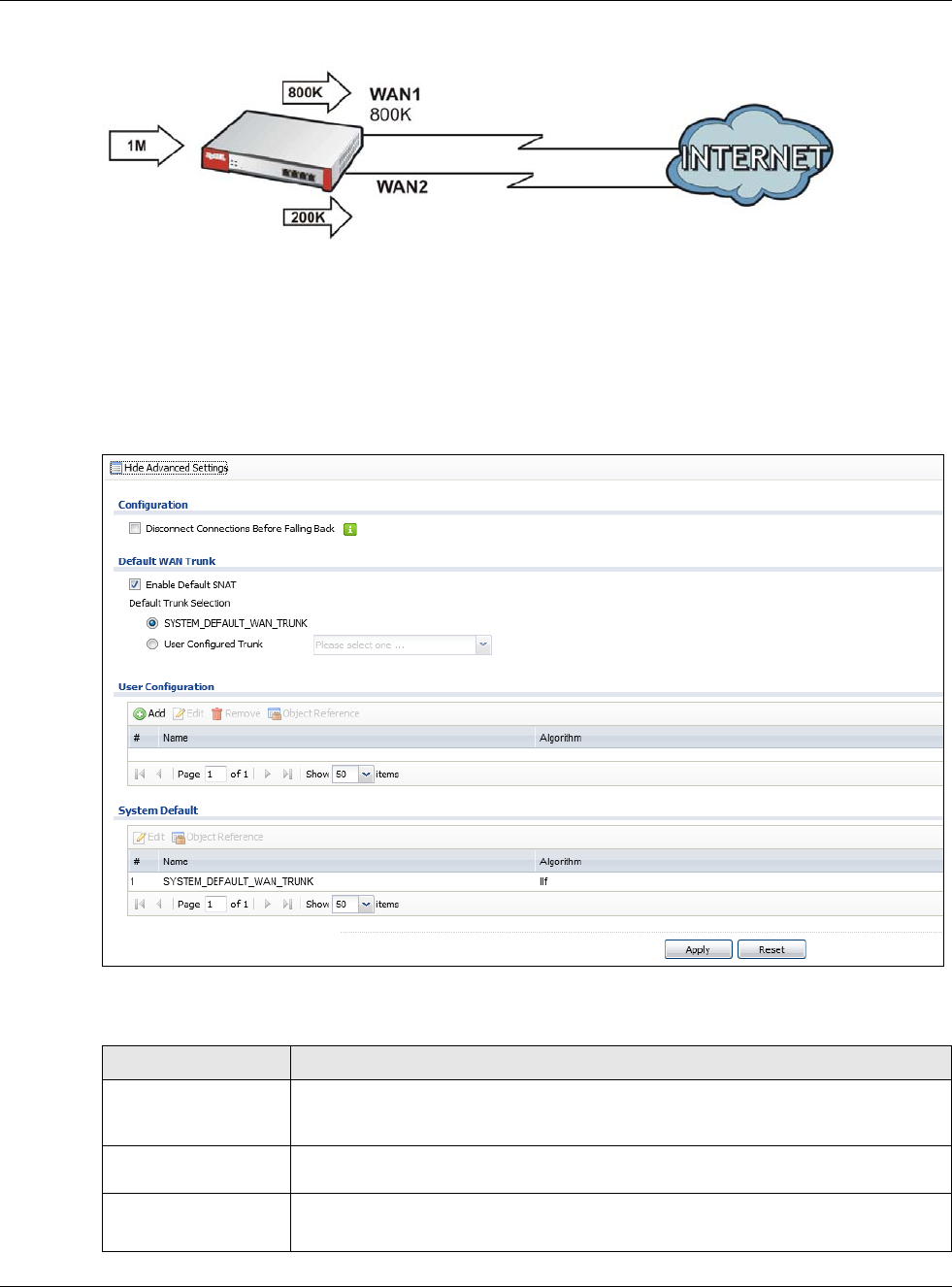Enable Disconnect Connections Before Falling Back
Viewport: 952px width, 1287px height.
pos(135,529)
